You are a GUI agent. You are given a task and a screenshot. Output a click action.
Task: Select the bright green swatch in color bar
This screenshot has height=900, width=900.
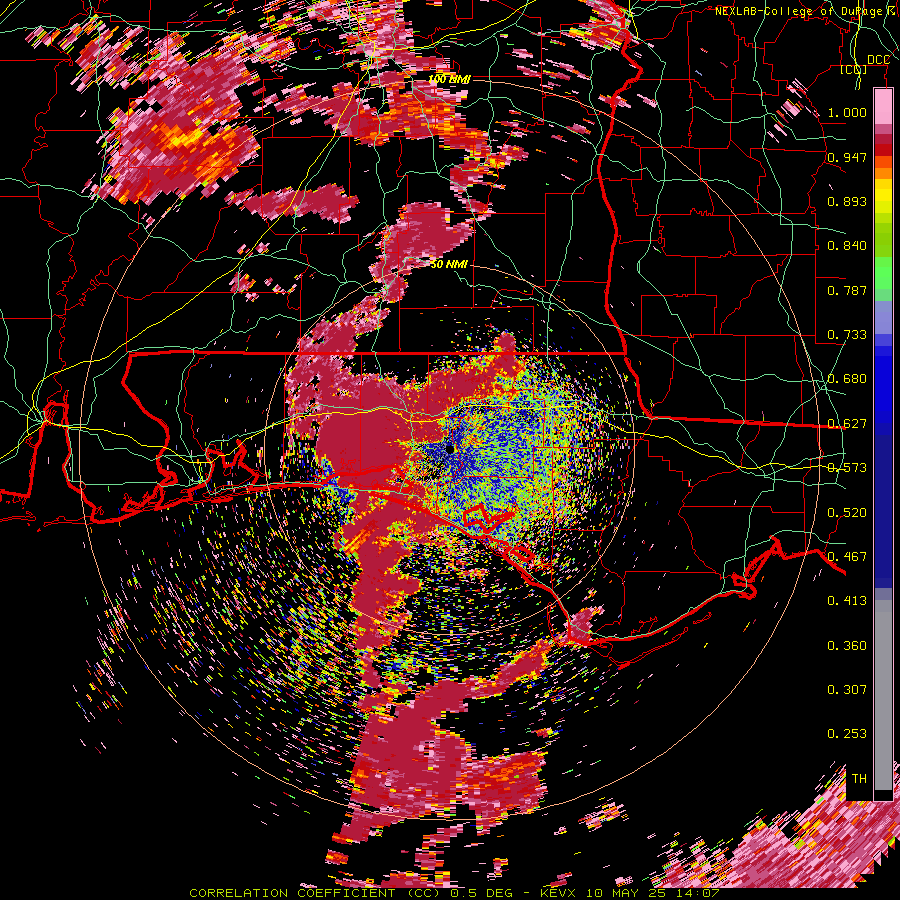click(x=883, y=273)
